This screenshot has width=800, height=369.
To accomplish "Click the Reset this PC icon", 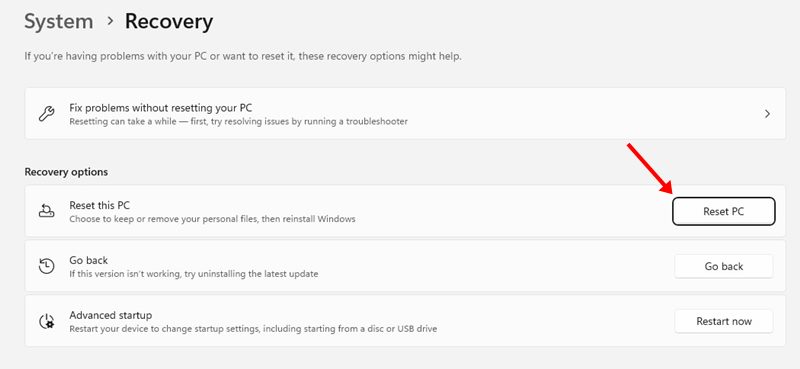I will (x=46, y=211).
